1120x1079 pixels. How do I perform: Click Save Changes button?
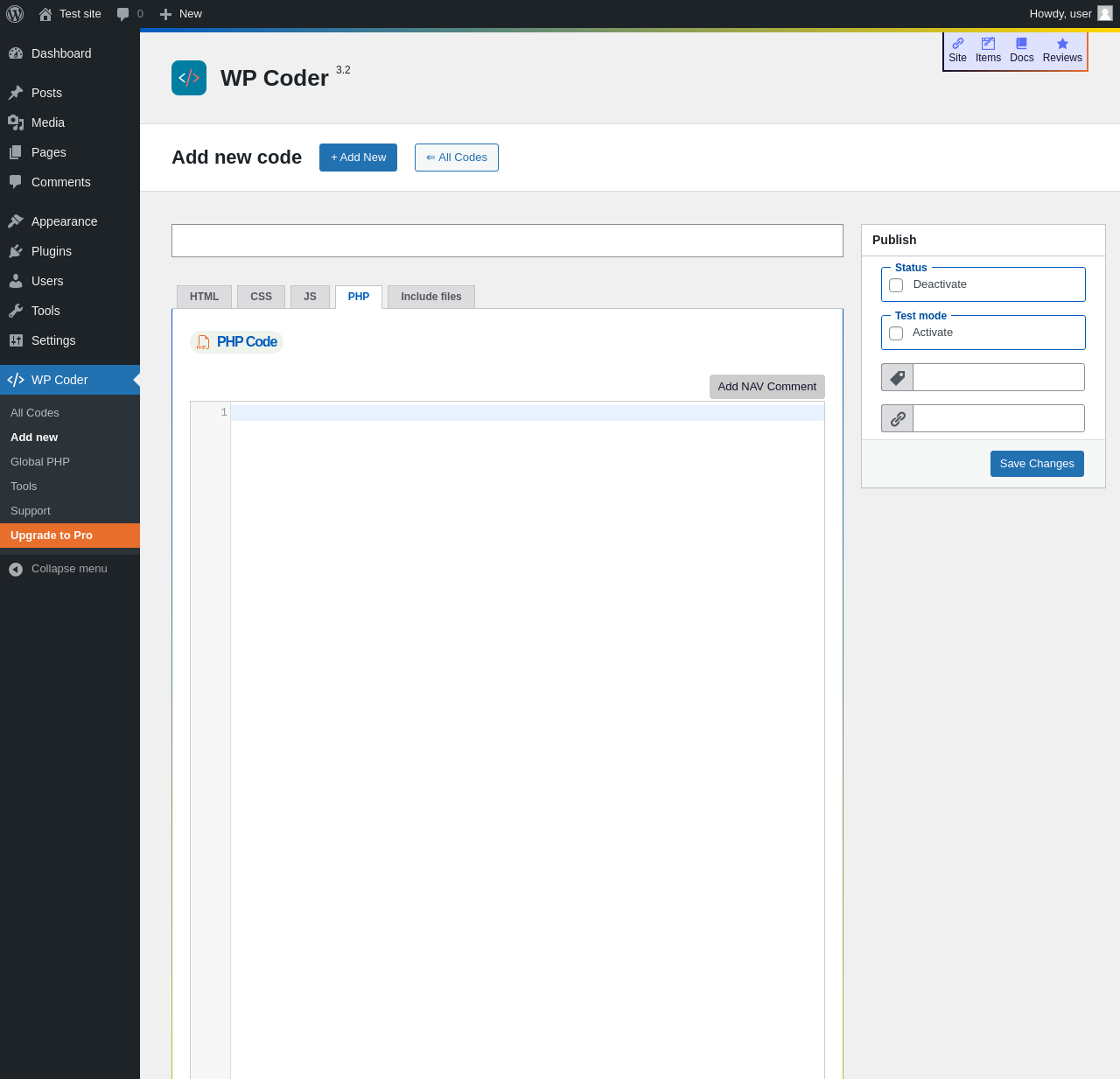click(x=1037, y=464)
